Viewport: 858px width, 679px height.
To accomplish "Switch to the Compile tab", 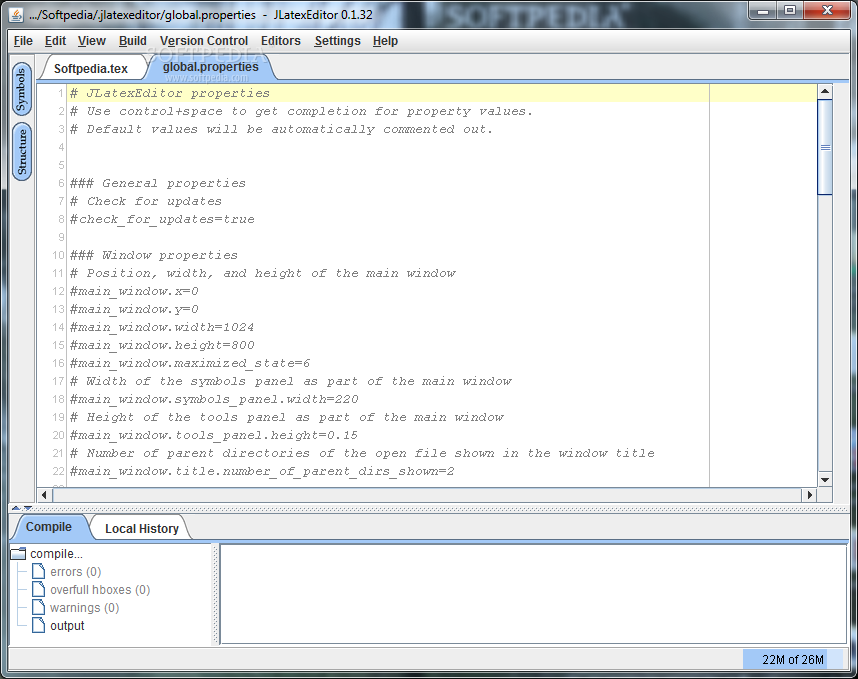I will pos(49,527).
